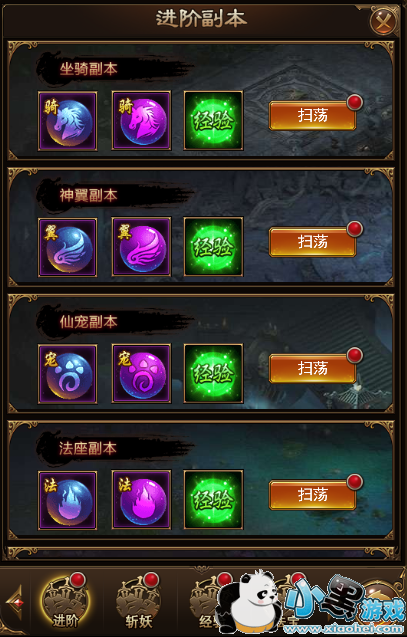The image size is (407, 637).
Task: Click the green 经验 reward in 坐骑副本
Action: click(x=214, y=121)
